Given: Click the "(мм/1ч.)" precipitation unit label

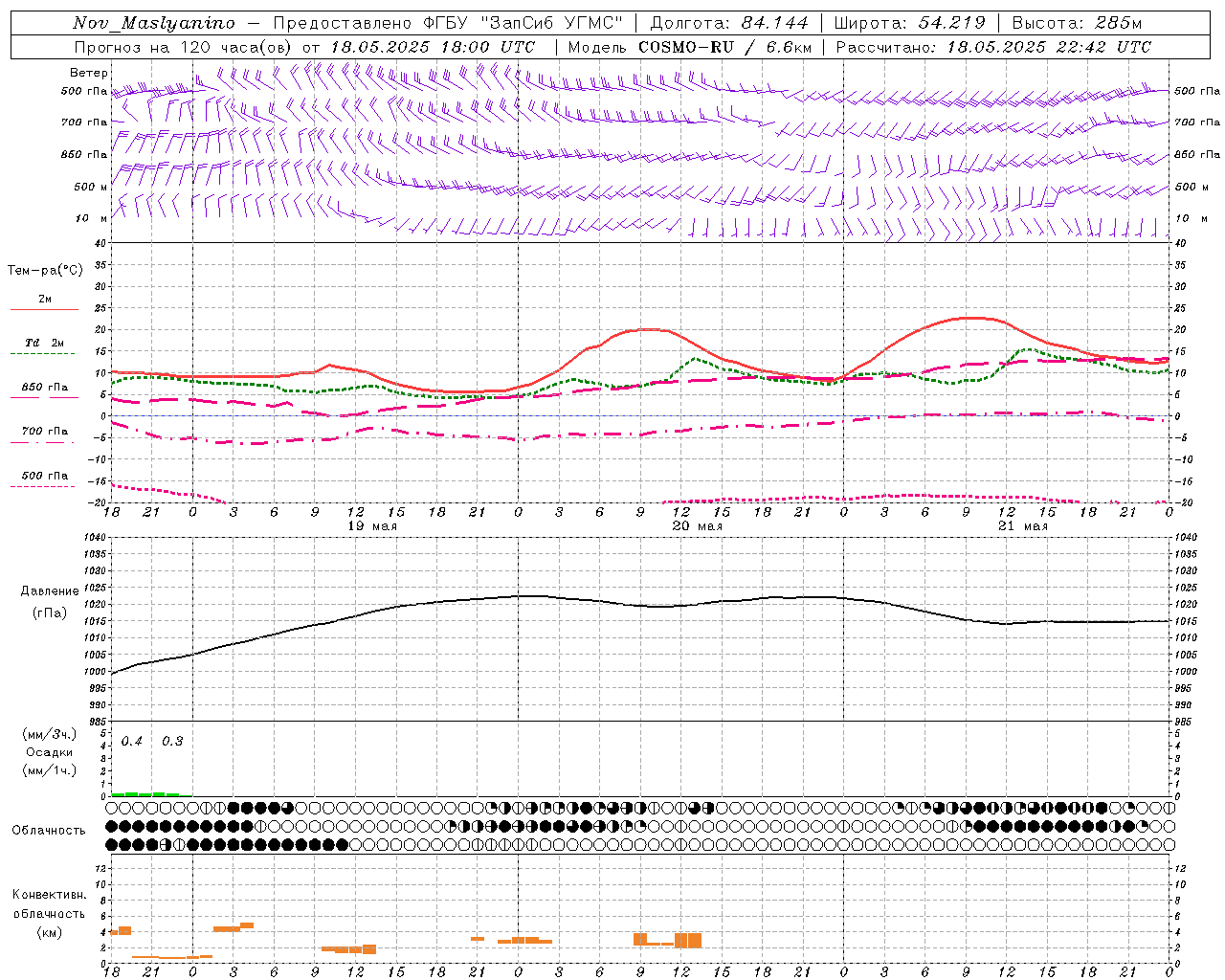Looking at the screenshot, I should 49,770.
